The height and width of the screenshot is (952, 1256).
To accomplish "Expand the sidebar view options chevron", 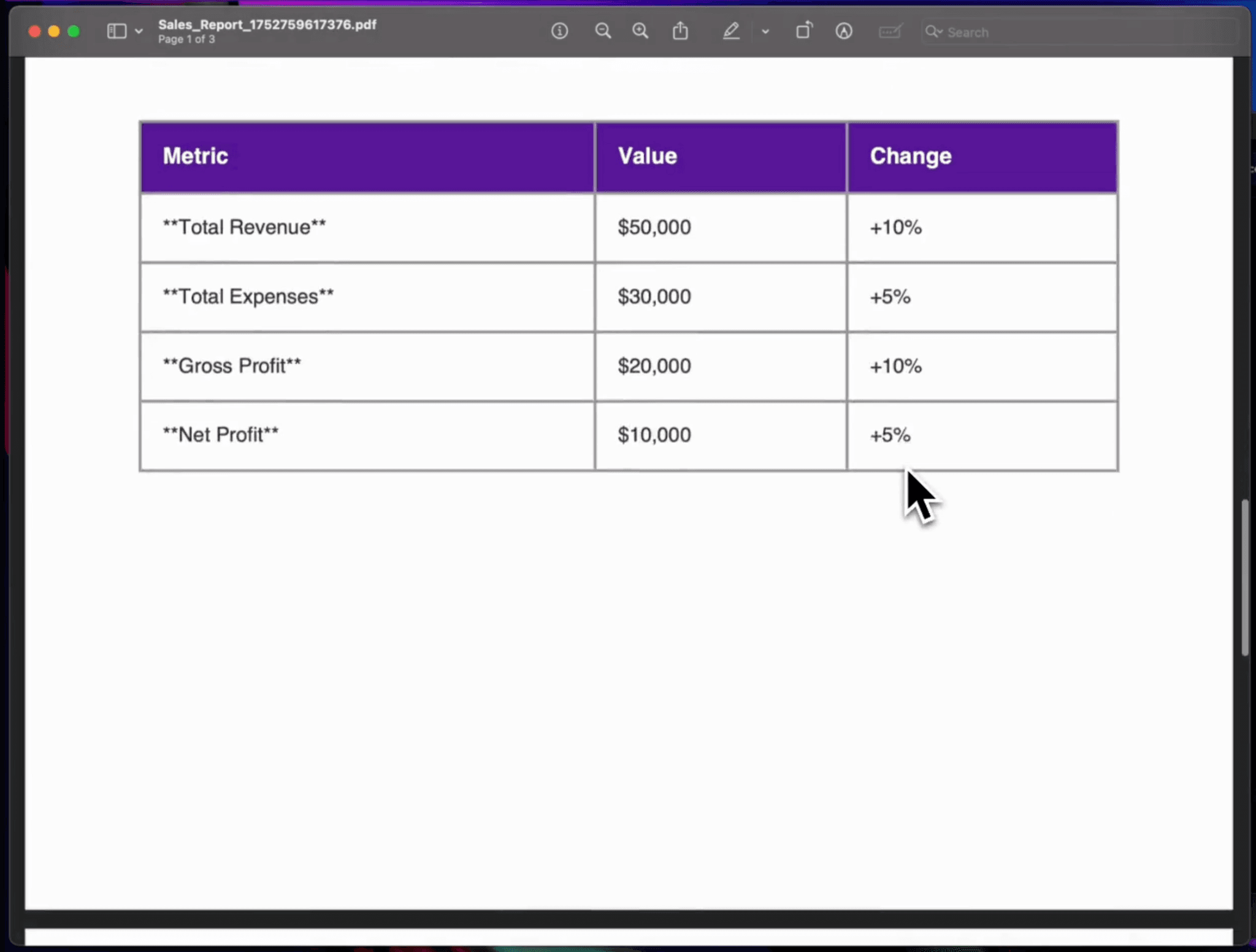I will 139,31.
